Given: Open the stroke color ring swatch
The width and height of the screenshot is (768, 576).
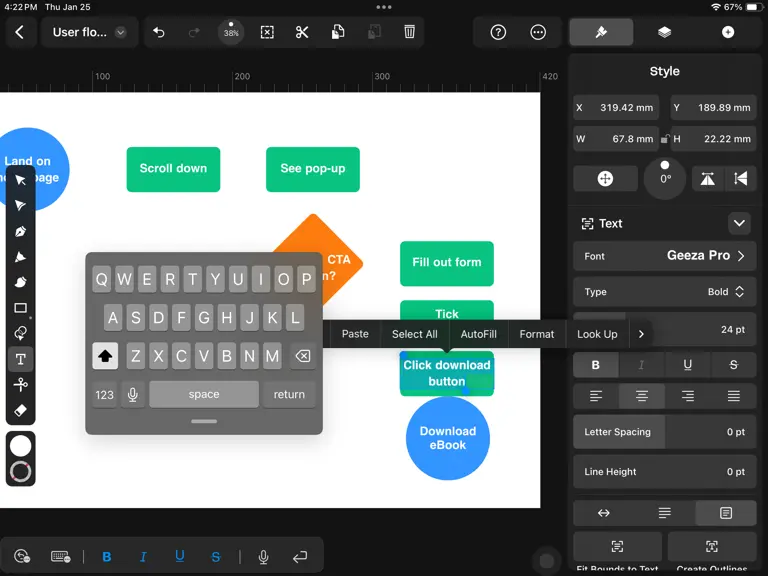Looking at the screenshot, I should (21, 472).
